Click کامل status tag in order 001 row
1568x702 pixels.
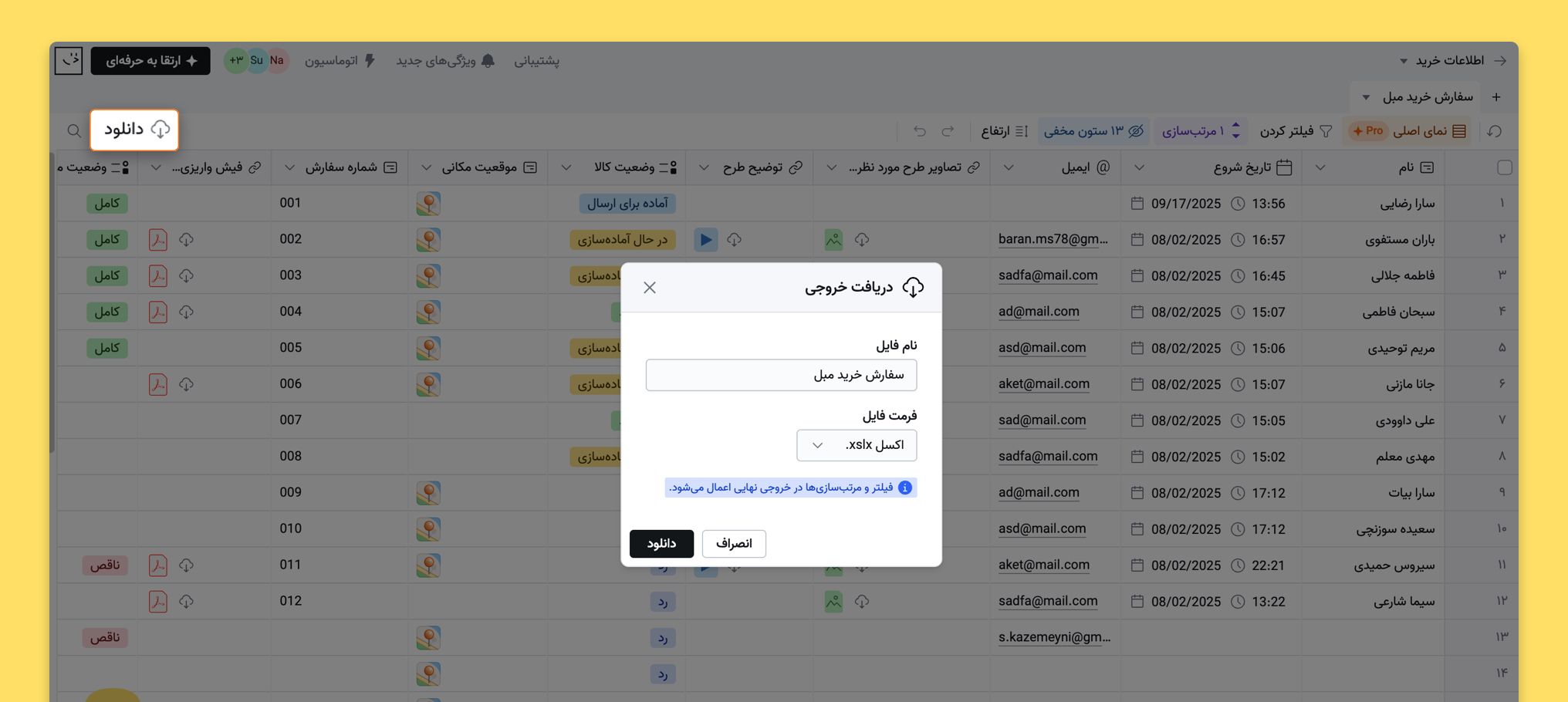click(x=107, y=204)
